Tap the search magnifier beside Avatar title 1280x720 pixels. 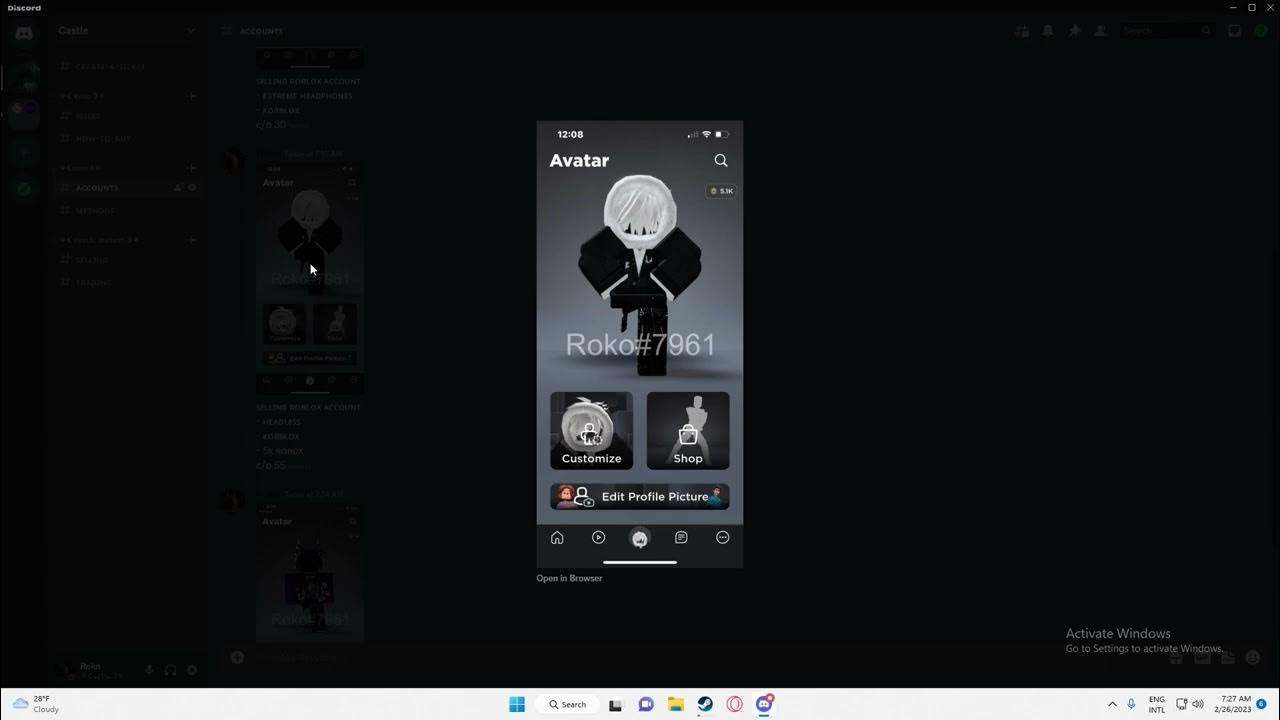coord(721,160)
